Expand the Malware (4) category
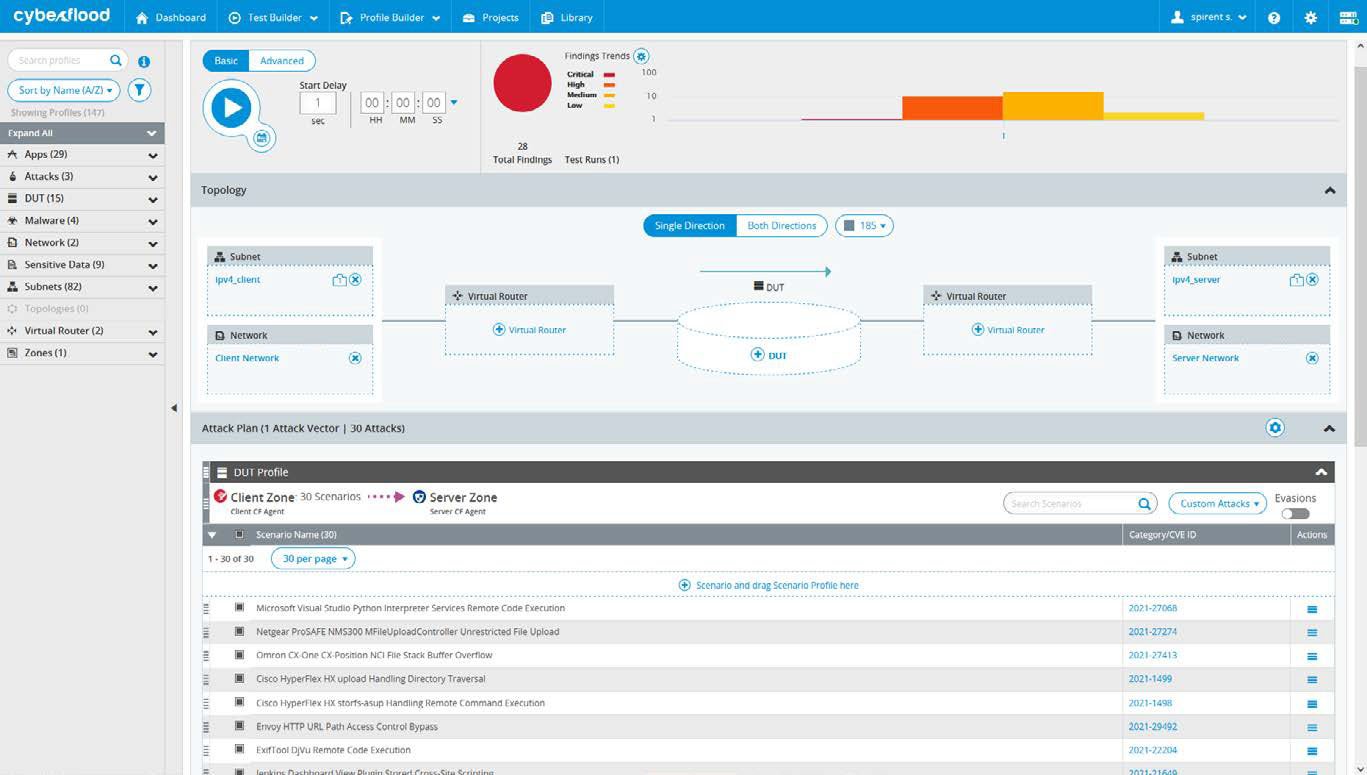Image resolution: width=1367 pixels, height=775 pixels. click(x=152, y=221)
